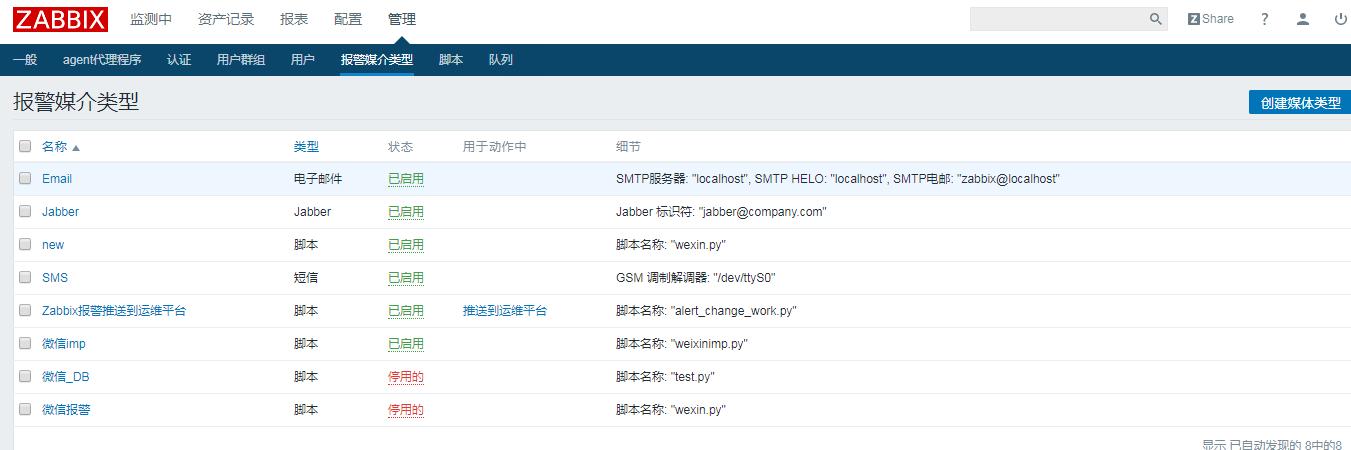Toggle Jabber status 已启用 link

point(406,212)
